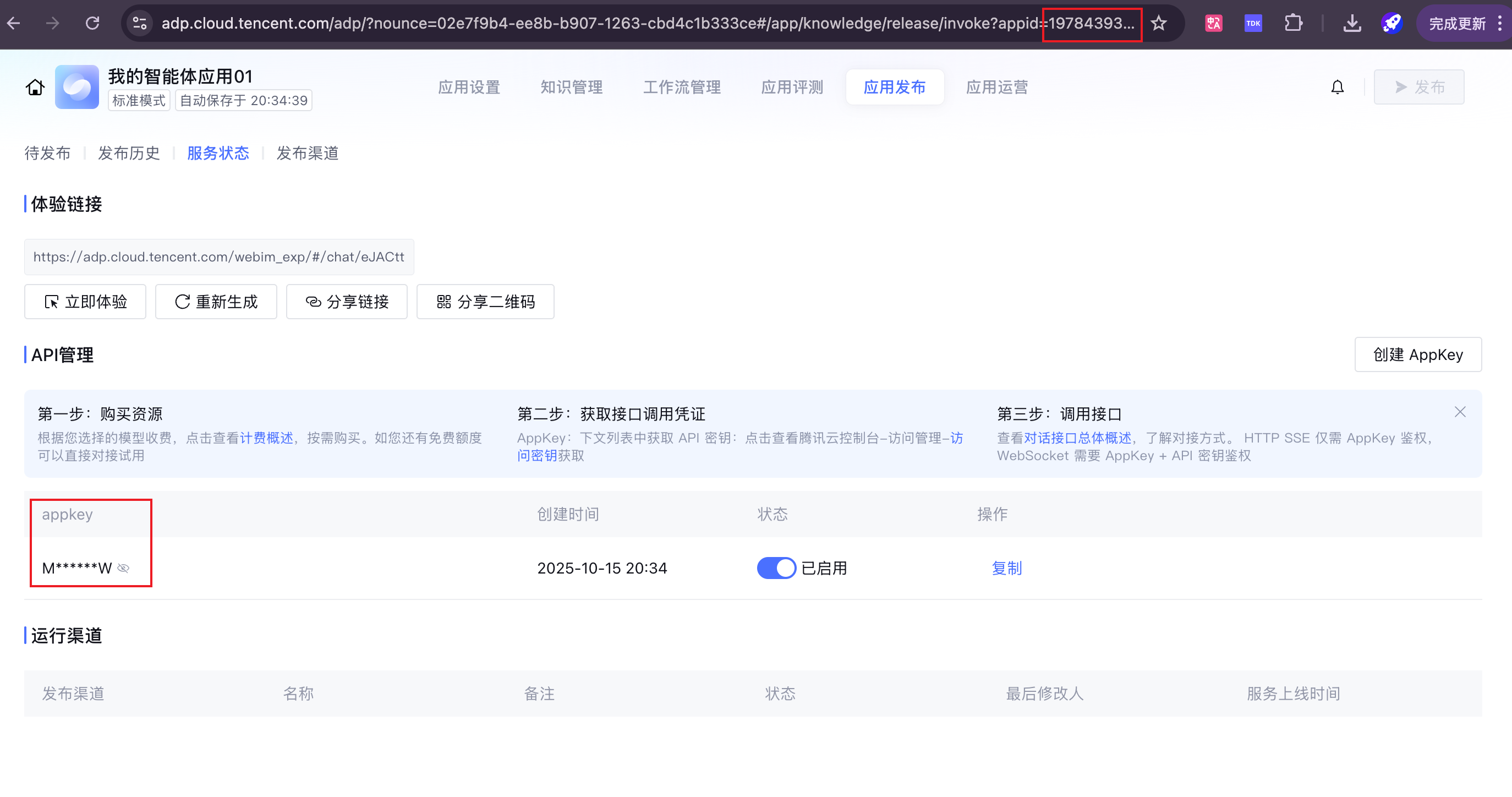
Task: Reload the page
Action: (x=92, y=24)
